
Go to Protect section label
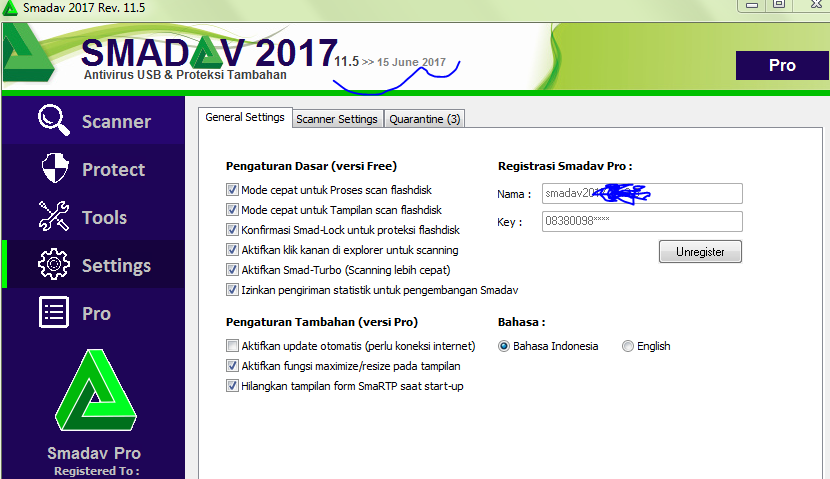[x=113, y=170]
